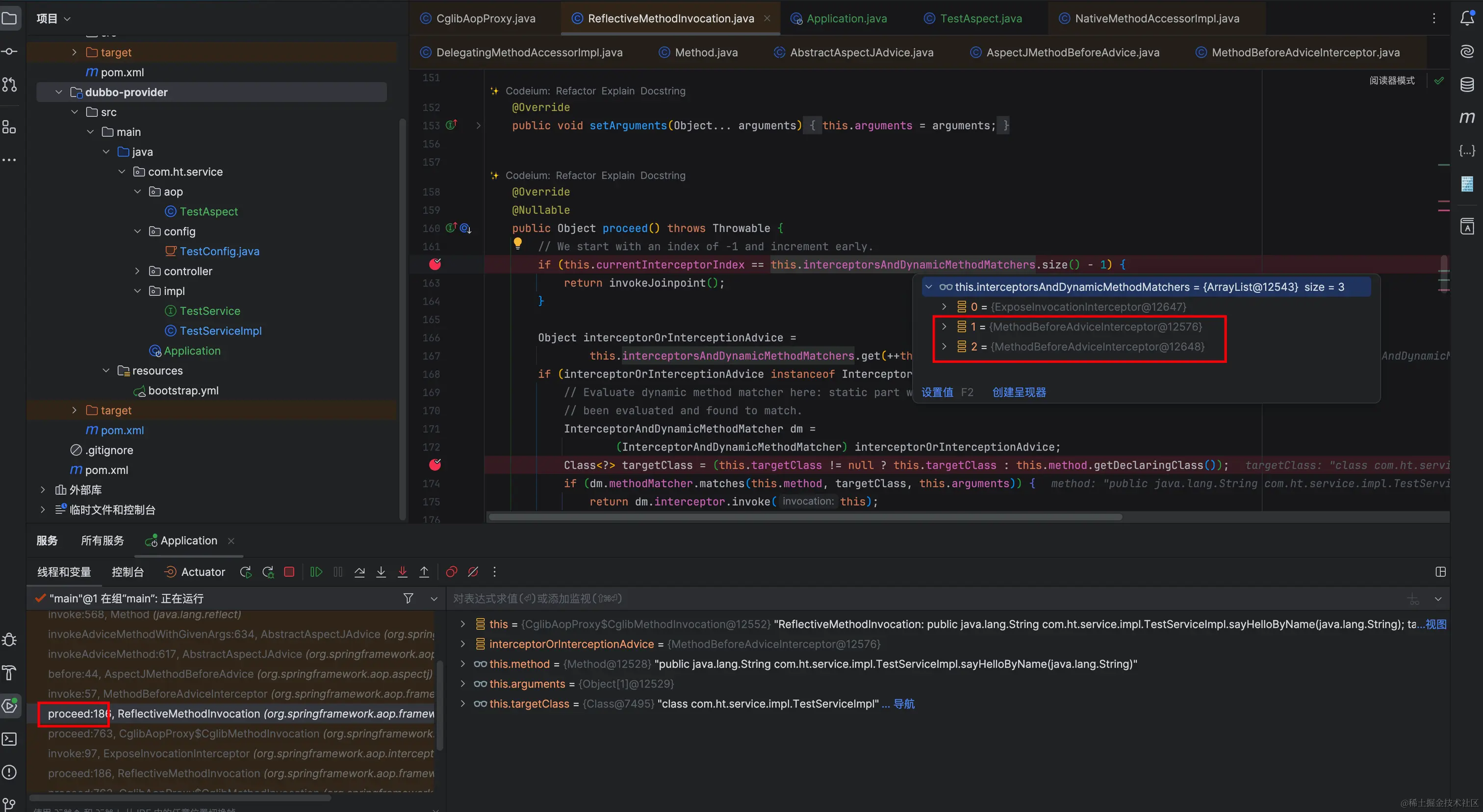
Task: Open the Database tool window icon
Action: pos(1467,85)
